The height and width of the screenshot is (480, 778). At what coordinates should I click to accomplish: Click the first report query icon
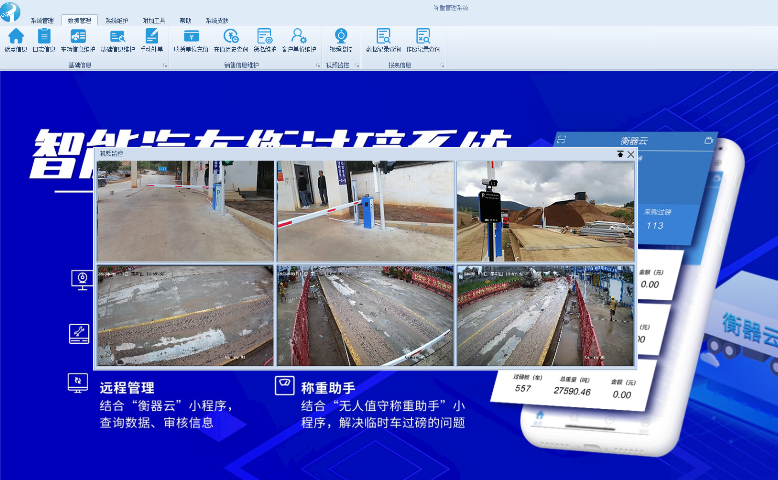(383, 37)
